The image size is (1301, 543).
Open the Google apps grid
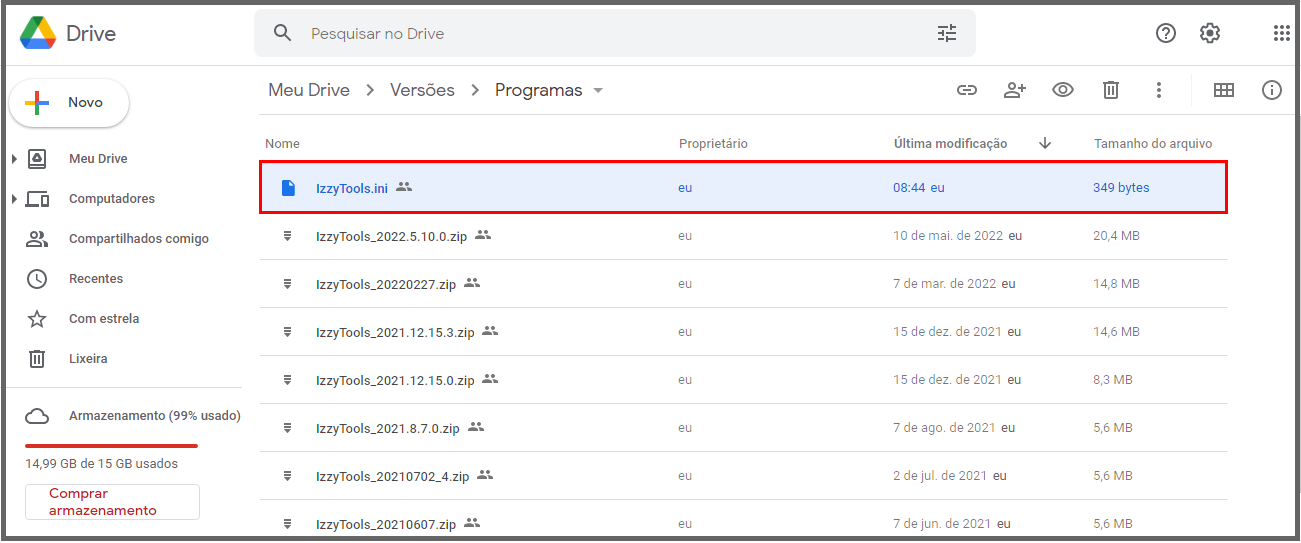tap(1281, 33)
